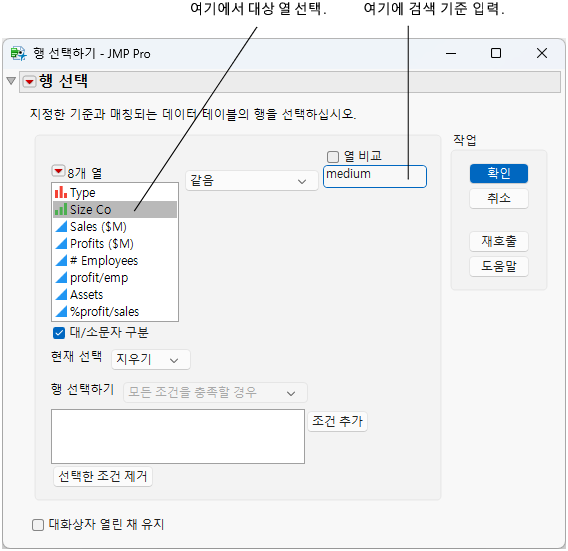Screen dimensions: 568x551
Task: Click the continuous icon beside %profit/sales
Action: coord(61,312)
